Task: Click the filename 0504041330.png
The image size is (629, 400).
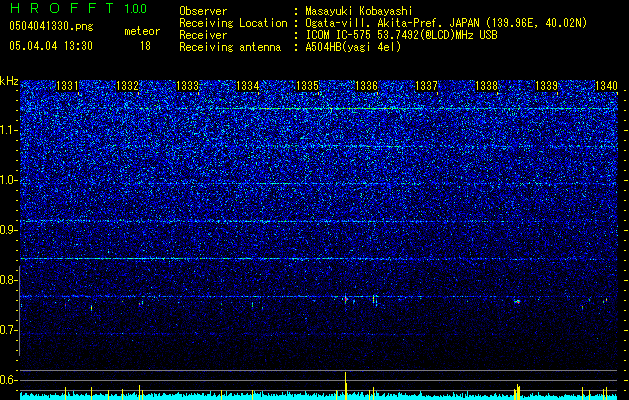Action: [51, 27]
